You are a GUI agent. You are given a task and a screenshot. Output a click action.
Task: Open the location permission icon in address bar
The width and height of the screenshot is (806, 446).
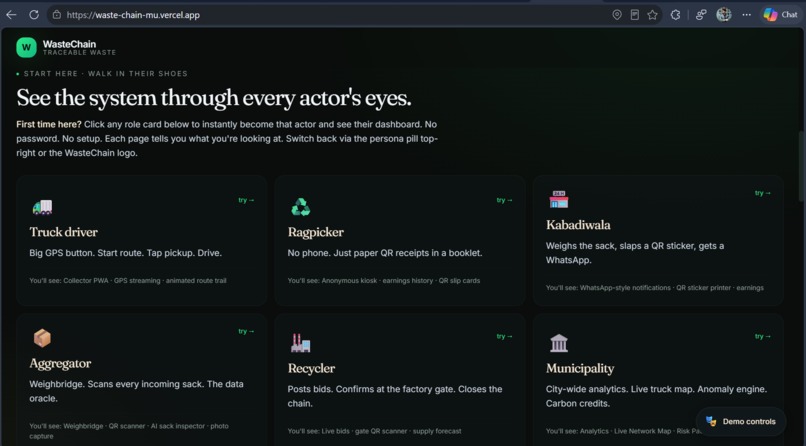pyautogui.click(x=617, y=15)
